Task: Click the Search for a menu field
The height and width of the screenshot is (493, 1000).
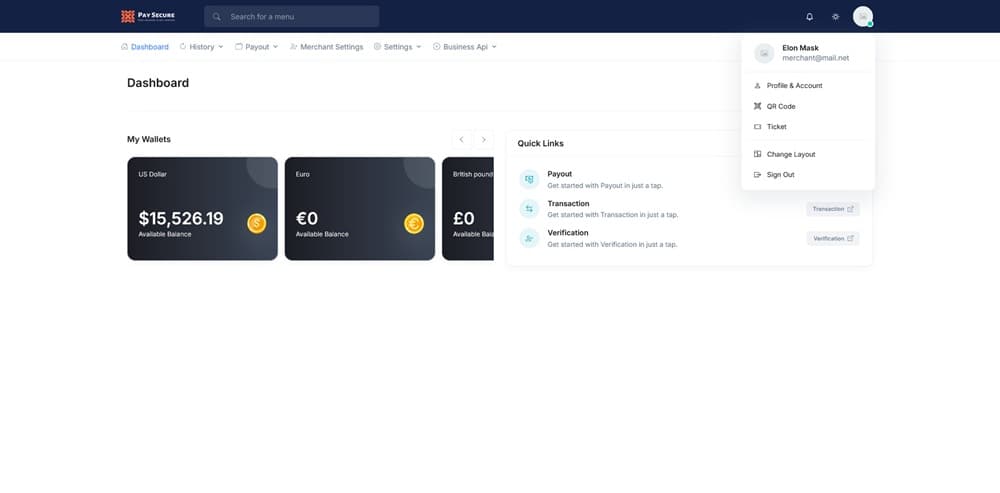Action: pos(292,17)
